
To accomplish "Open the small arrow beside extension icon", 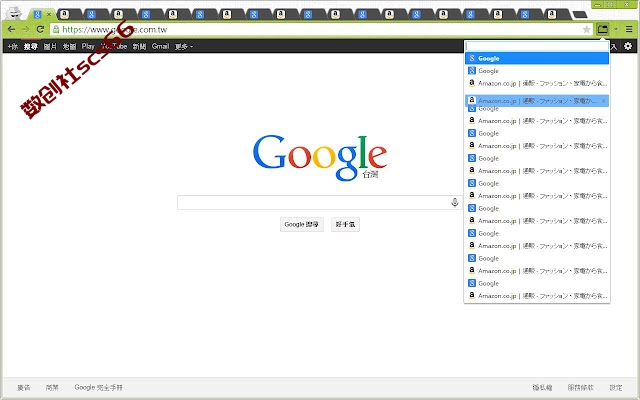I will point(616,29).
